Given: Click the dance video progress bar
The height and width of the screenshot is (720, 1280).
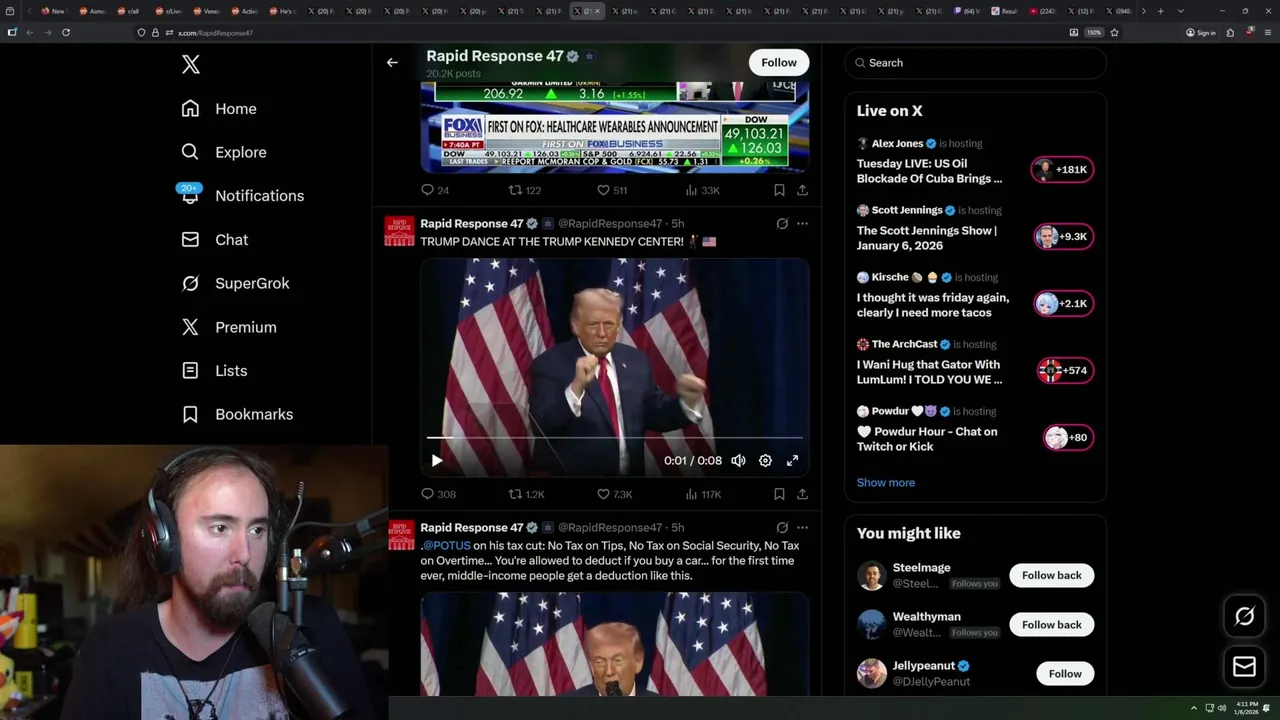Looking at the screenshot, I should 615,438.
